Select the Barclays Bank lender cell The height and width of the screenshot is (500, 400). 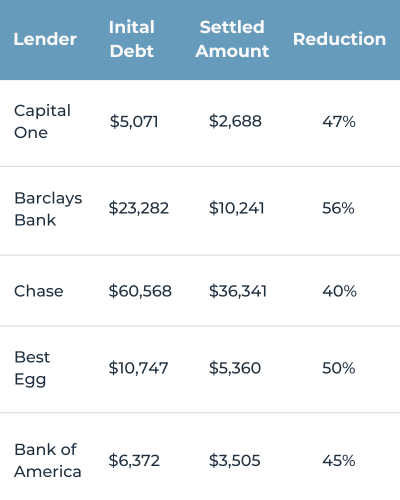[48, 209]
